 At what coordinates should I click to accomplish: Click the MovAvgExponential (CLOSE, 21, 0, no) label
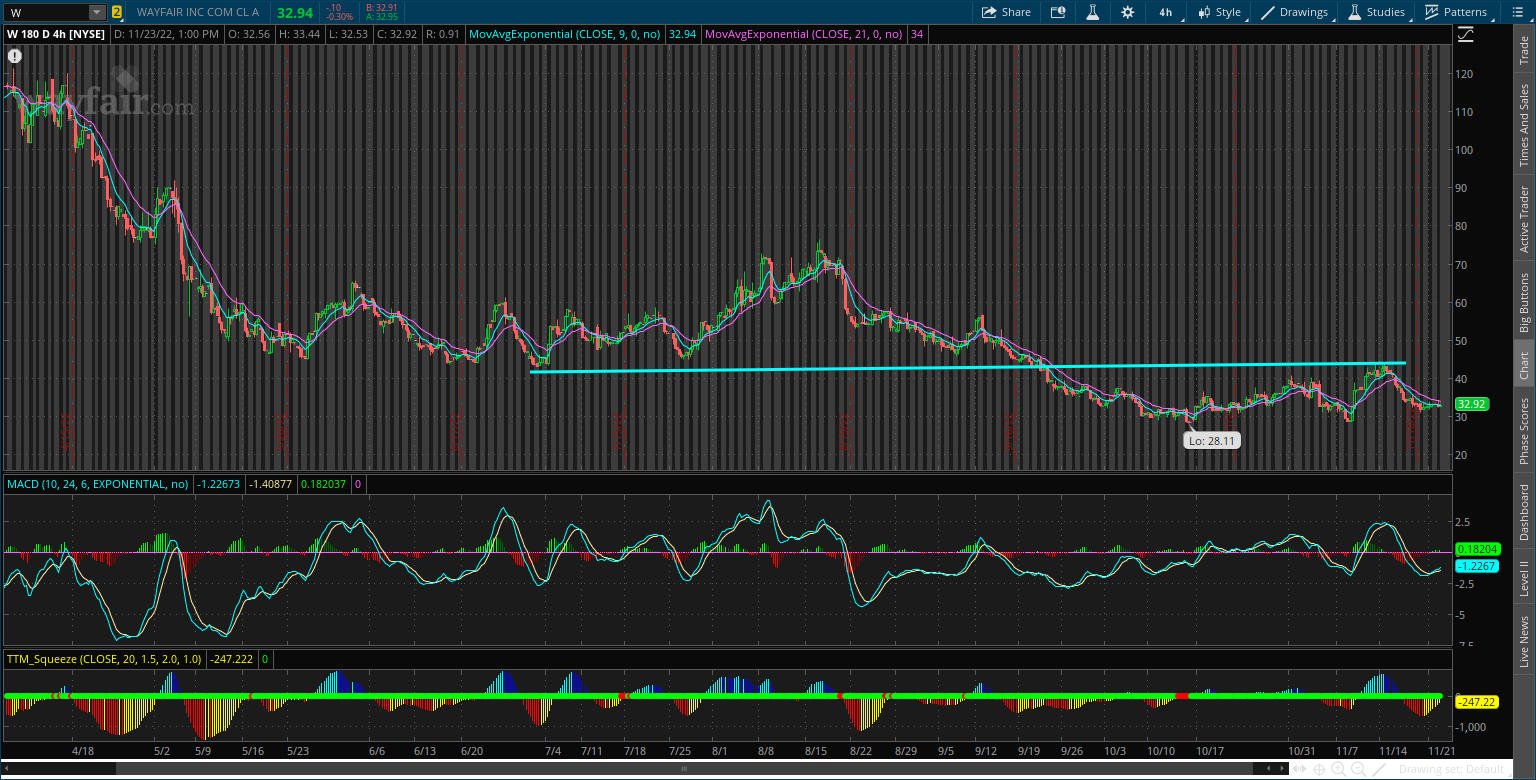coord(803,34)
